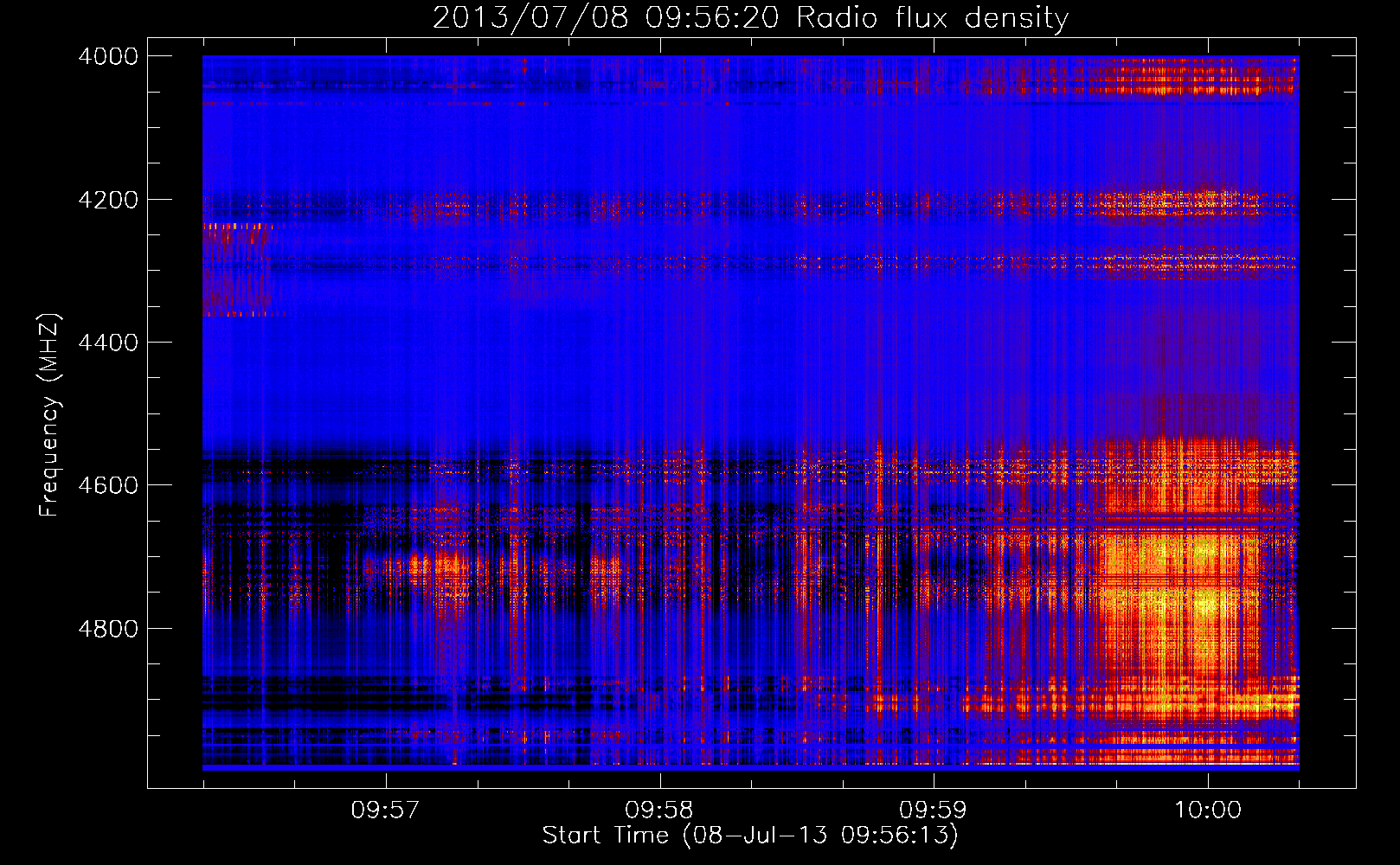Click the plot title '2013/07/08 09:56:20 Radio flux density'
The image size is (1400, 865).
750,18
